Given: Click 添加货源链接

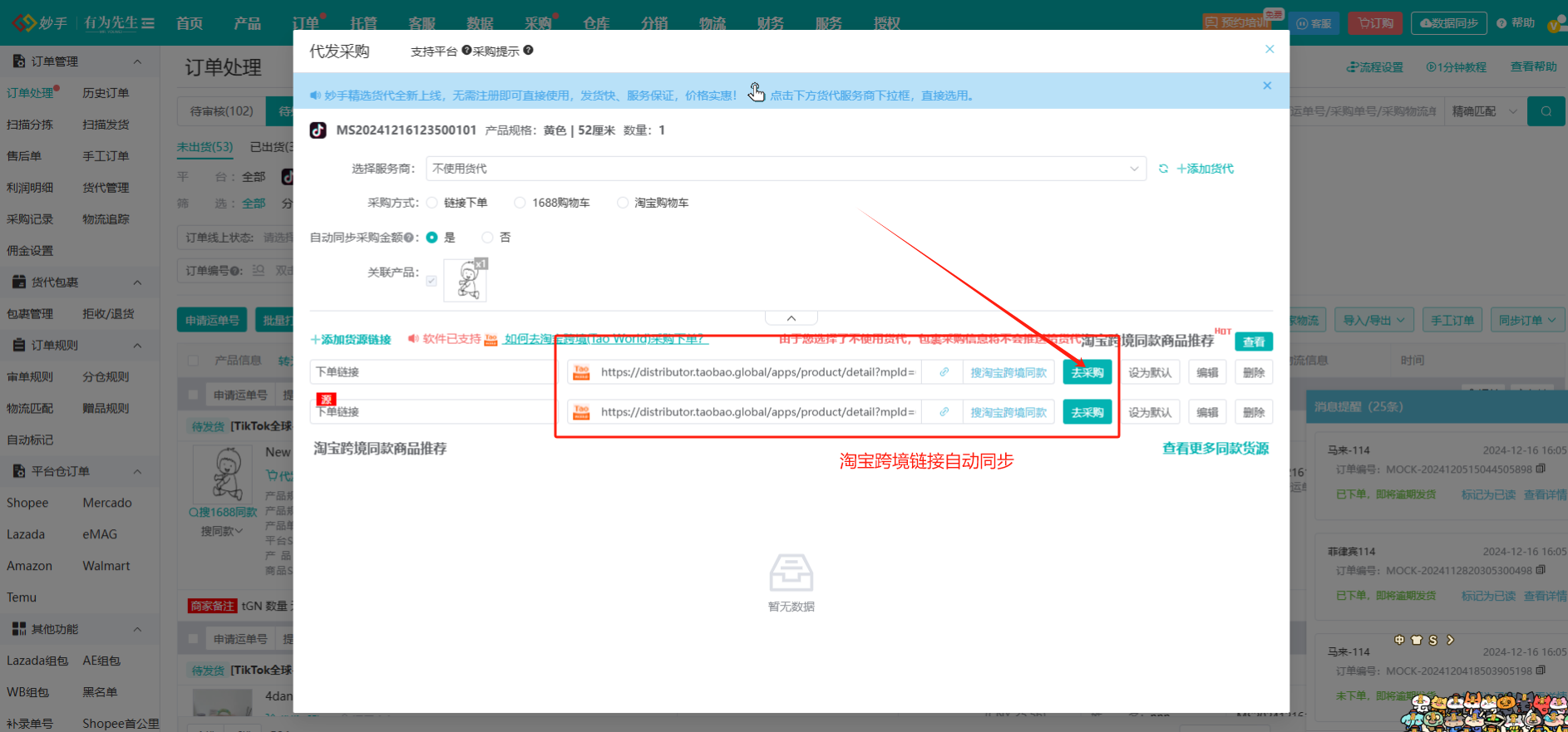Looking at the screenshot, I should 350,340.
